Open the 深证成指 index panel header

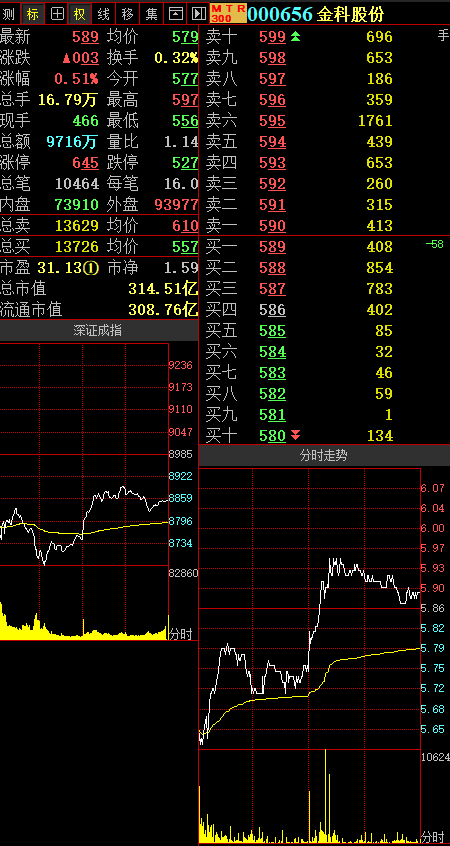98,331
